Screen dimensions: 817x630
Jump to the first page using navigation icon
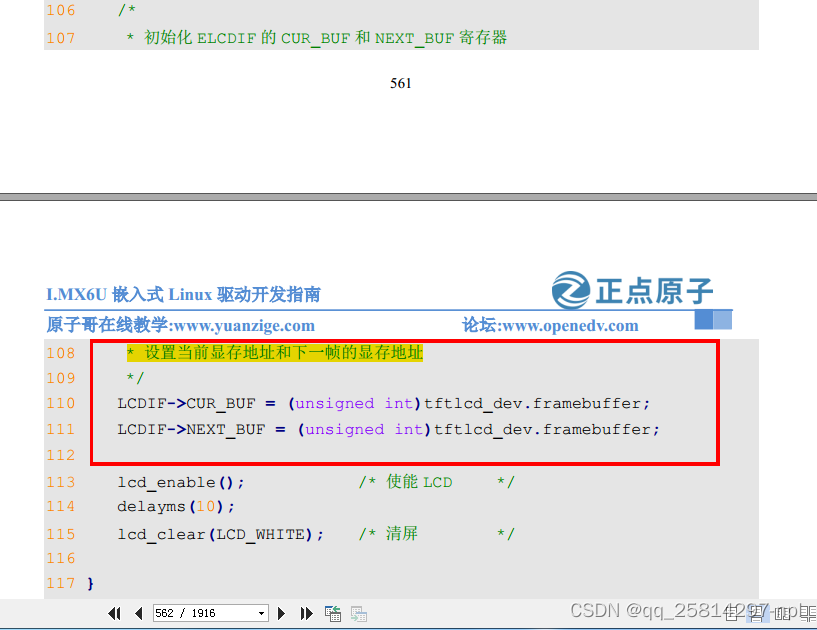[115, 613]
